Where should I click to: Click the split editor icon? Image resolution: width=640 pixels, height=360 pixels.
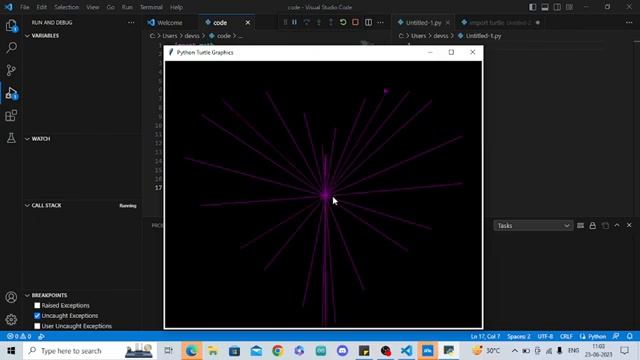coord(368,22)
